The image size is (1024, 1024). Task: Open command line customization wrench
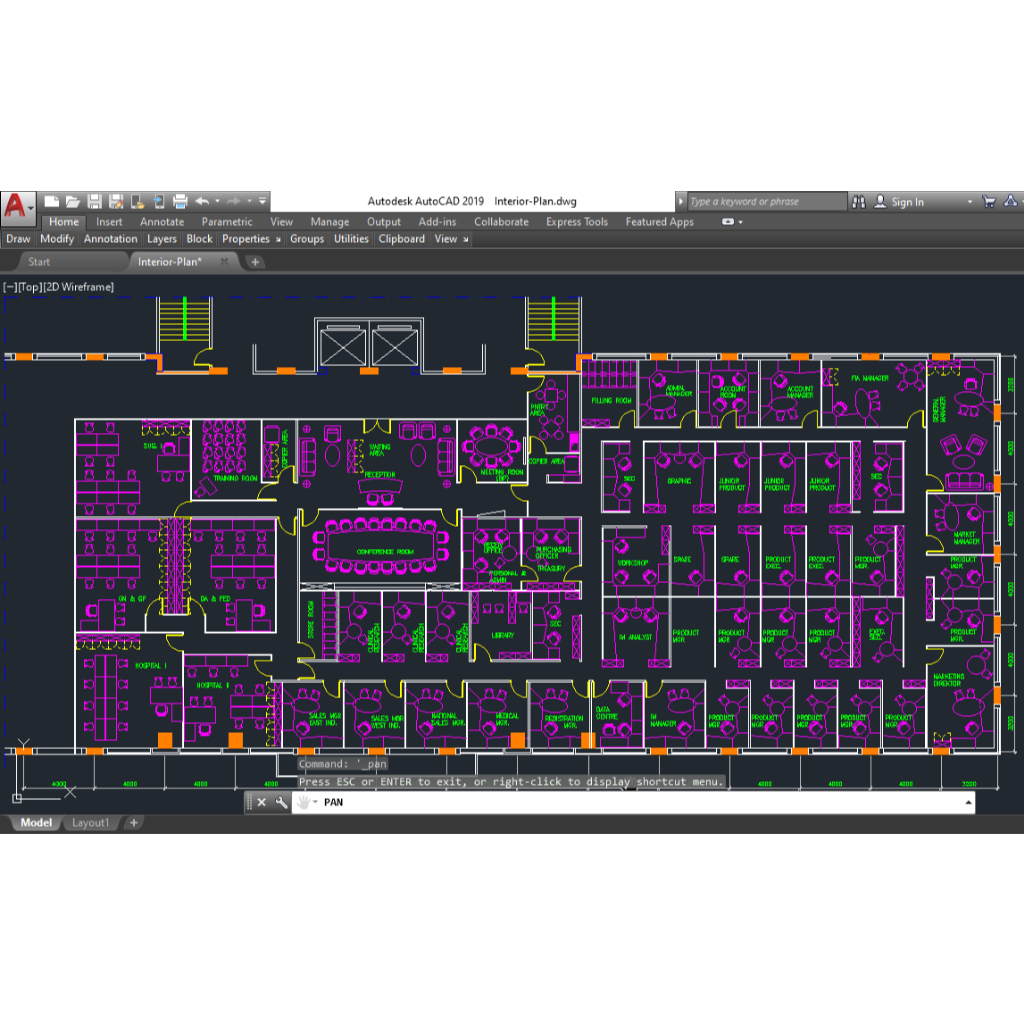[x=281, y=802]
